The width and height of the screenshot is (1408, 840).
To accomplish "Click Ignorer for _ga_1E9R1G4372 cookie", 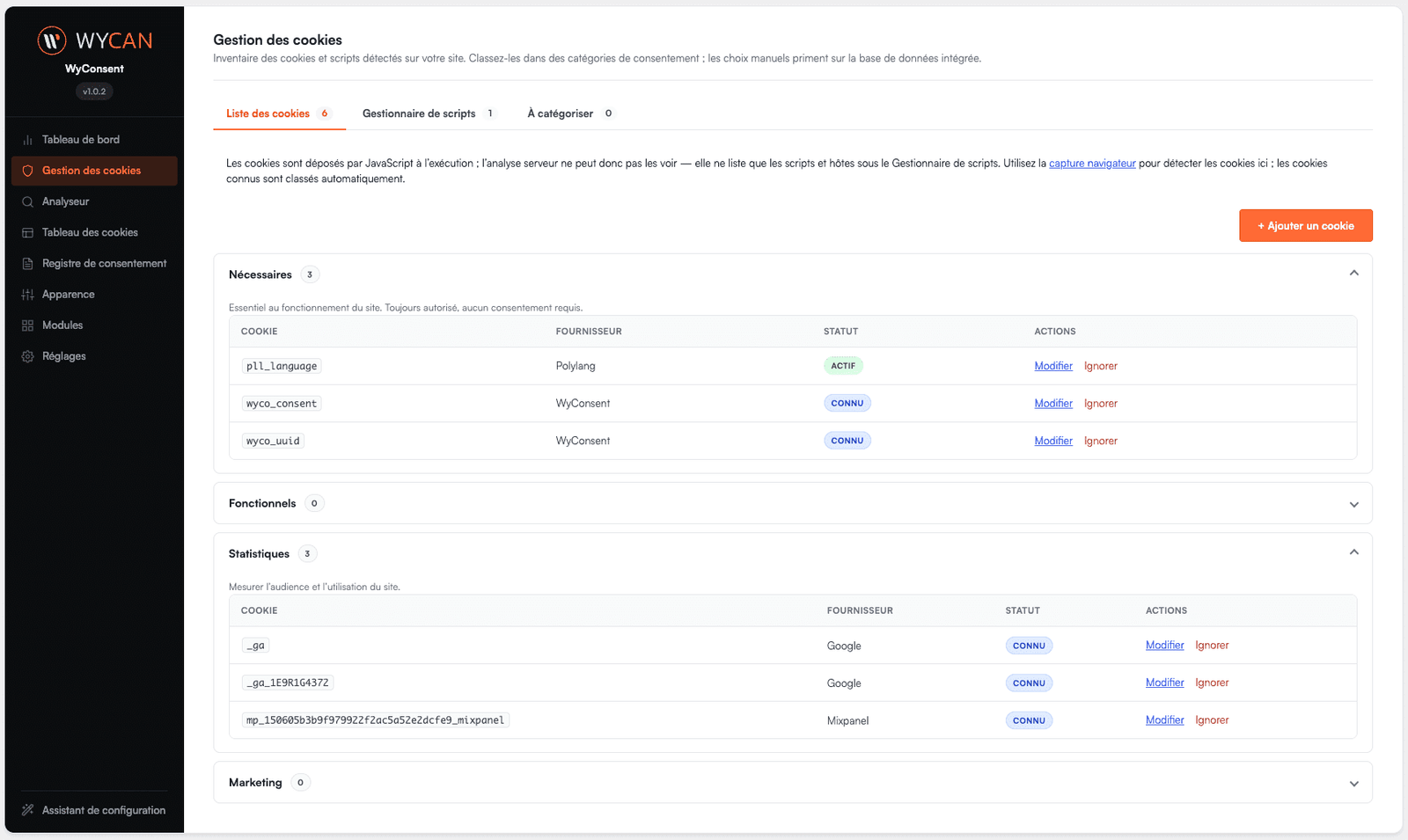I will (1212, 683).
